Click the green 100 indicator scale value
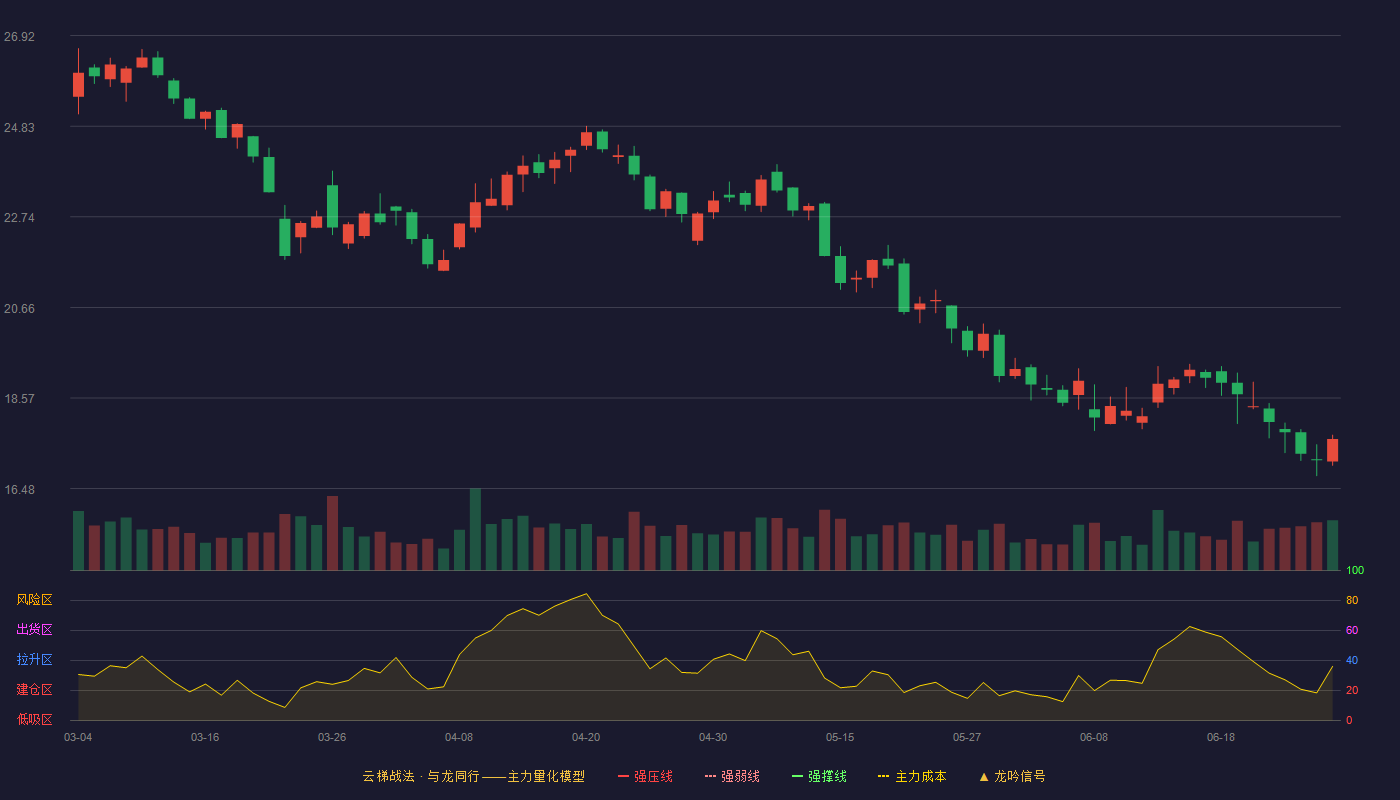The image size is (1400, 800). [1355, 571]
